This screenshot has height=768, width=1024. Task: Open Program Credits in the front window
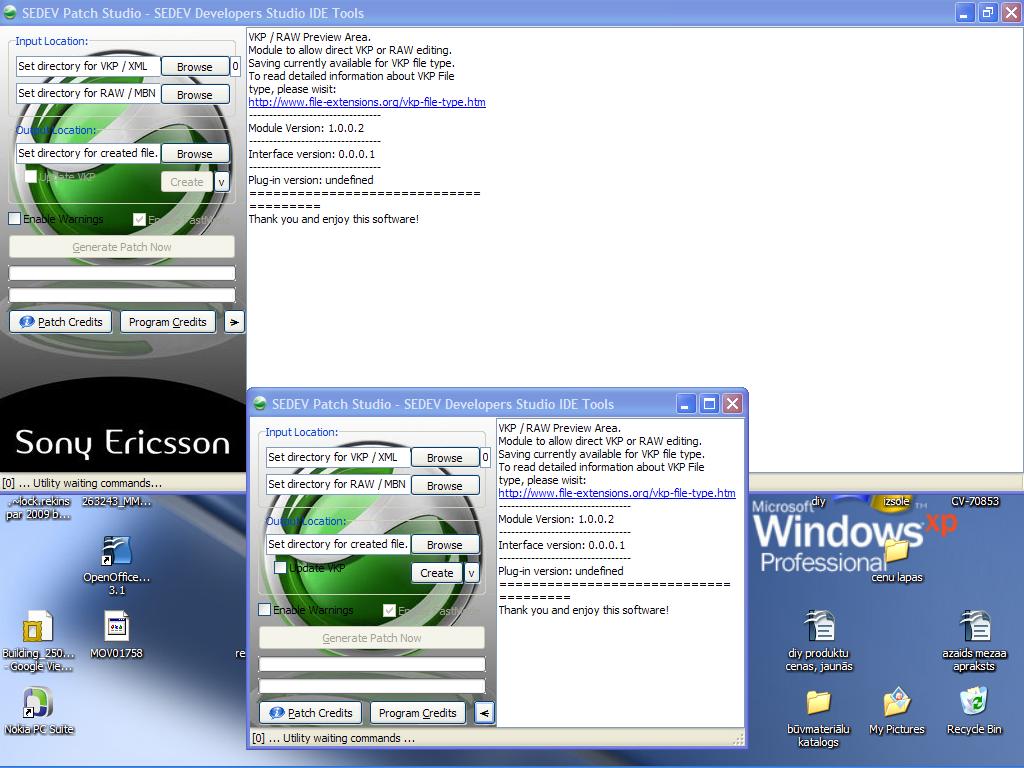(418, 713)
